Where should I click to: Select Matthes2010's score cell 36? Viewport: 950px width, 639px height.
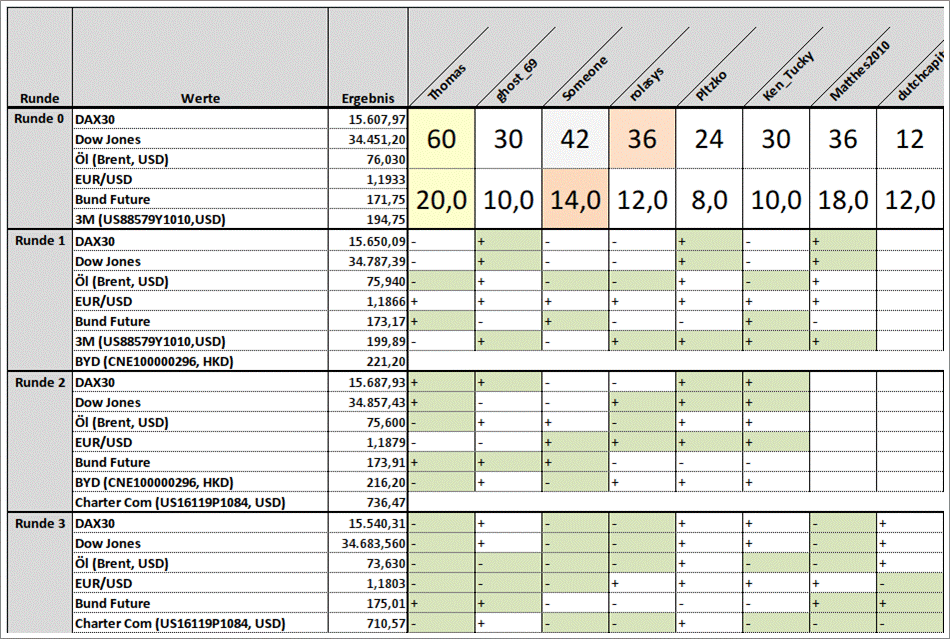tap(843, 139)
